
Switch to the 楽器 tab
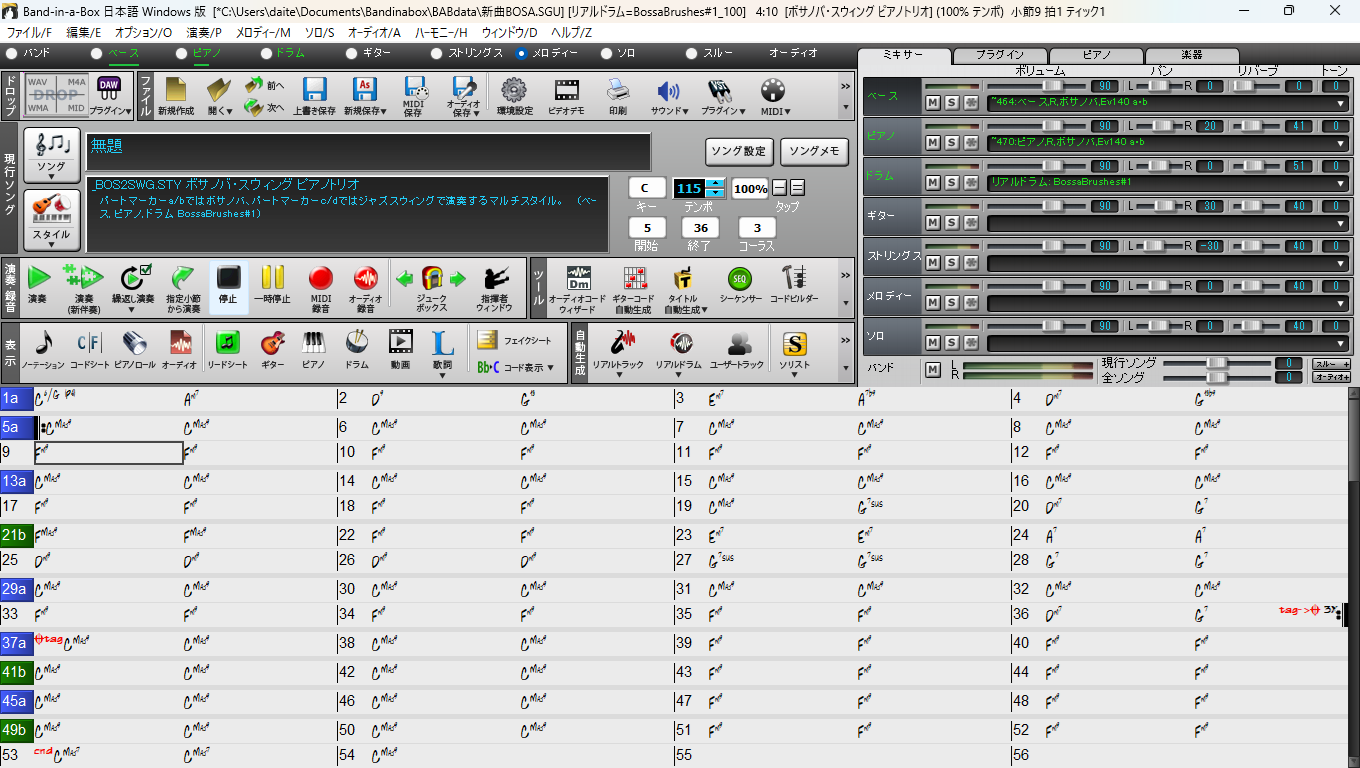click(x=1190, y=55)
